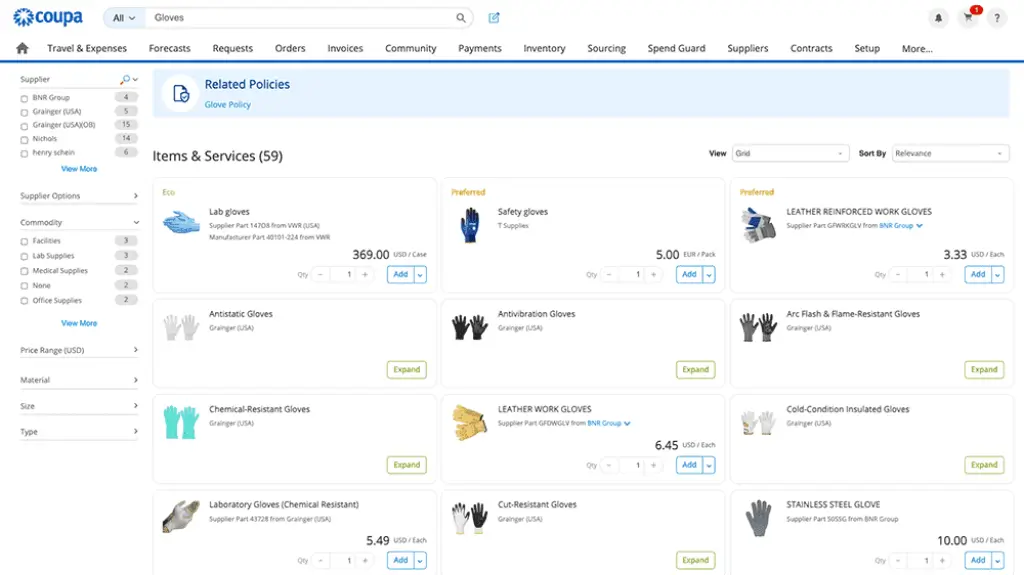The width and height of the screenshot is (1024, 575).
Task: Open the Sort By Relevance dropdown
Action: [x=950, y=154]
